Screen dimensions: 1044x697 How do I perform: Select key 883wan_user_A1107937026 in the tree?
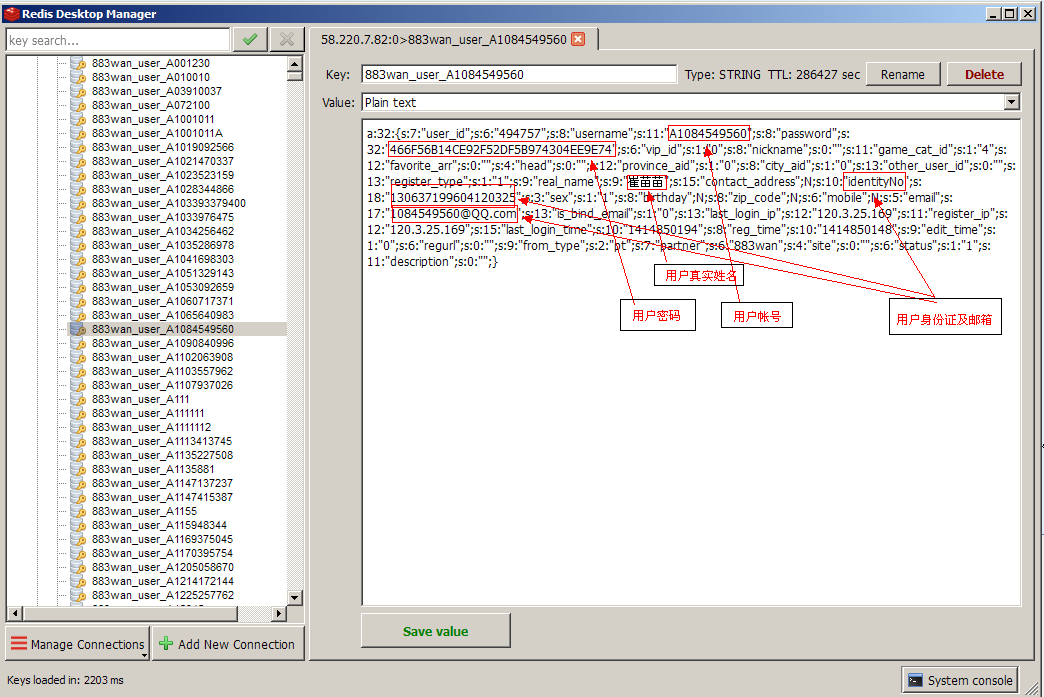[162, 385]
